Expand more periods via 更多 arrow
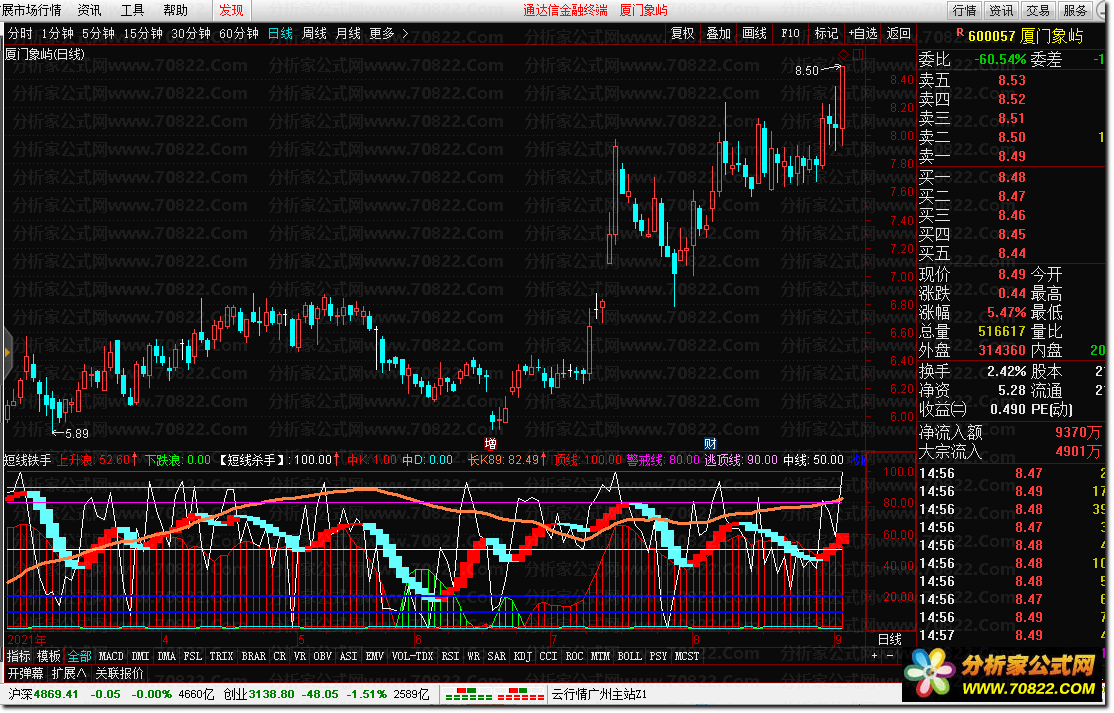Viewport: 1114px width, 713px height. pyautogui.click(x=406, y=33)
